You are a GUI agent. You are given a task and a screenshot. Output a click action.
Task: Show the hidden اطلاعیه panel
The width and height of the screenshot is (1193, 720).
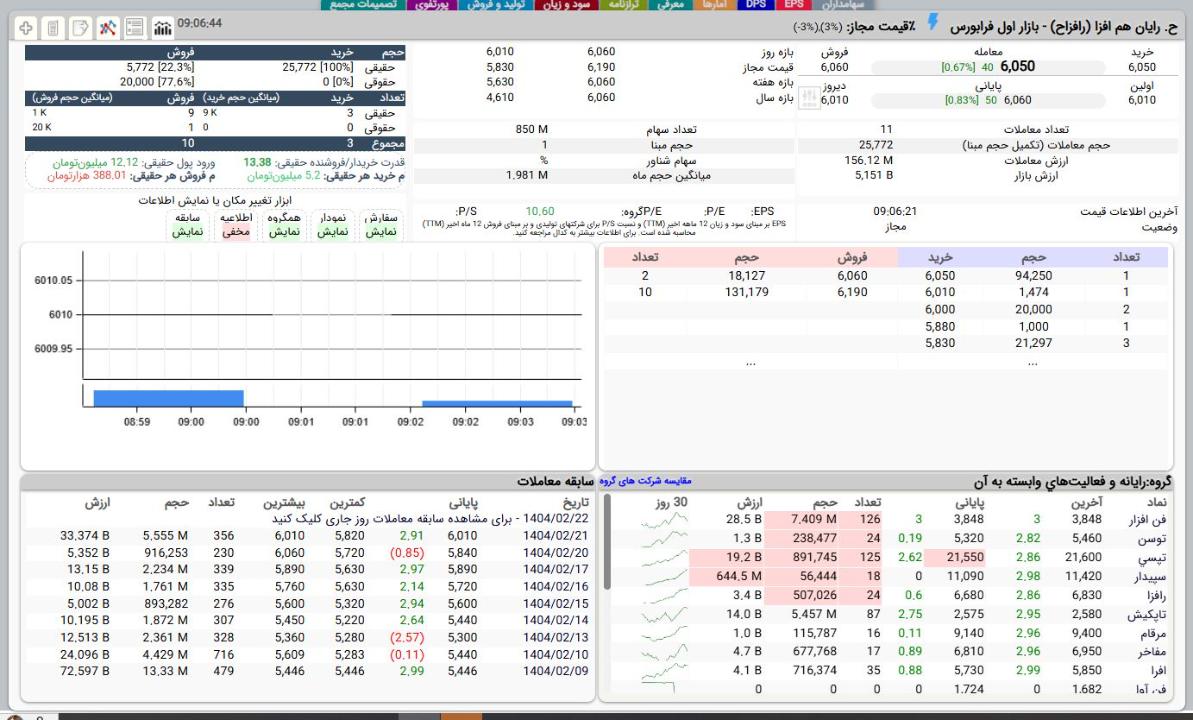point(235,231)
